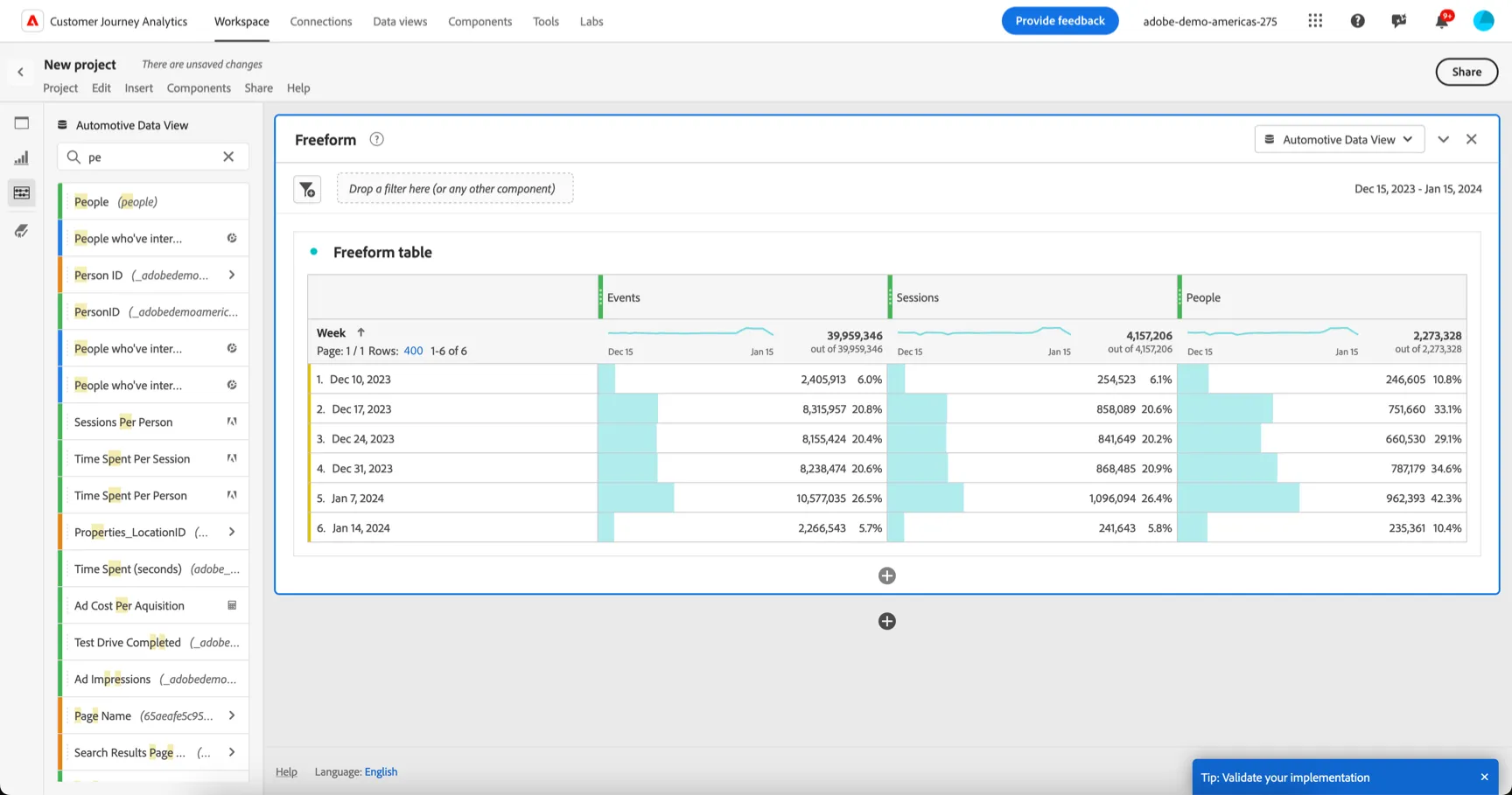
Task: Go back with the left arrow icon
Action: pyautogui.click(x=20, y=72)
